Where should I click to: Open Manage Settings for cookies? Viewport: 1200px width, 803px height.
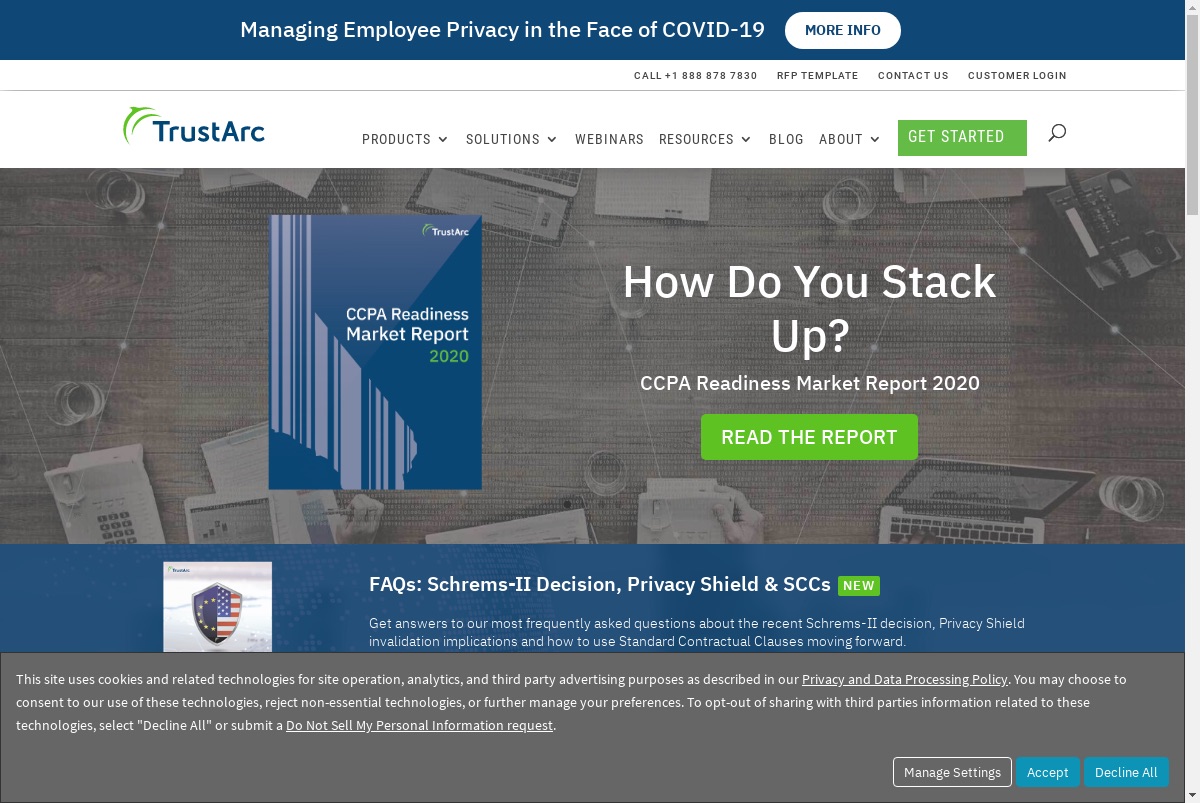coord(952,772)
